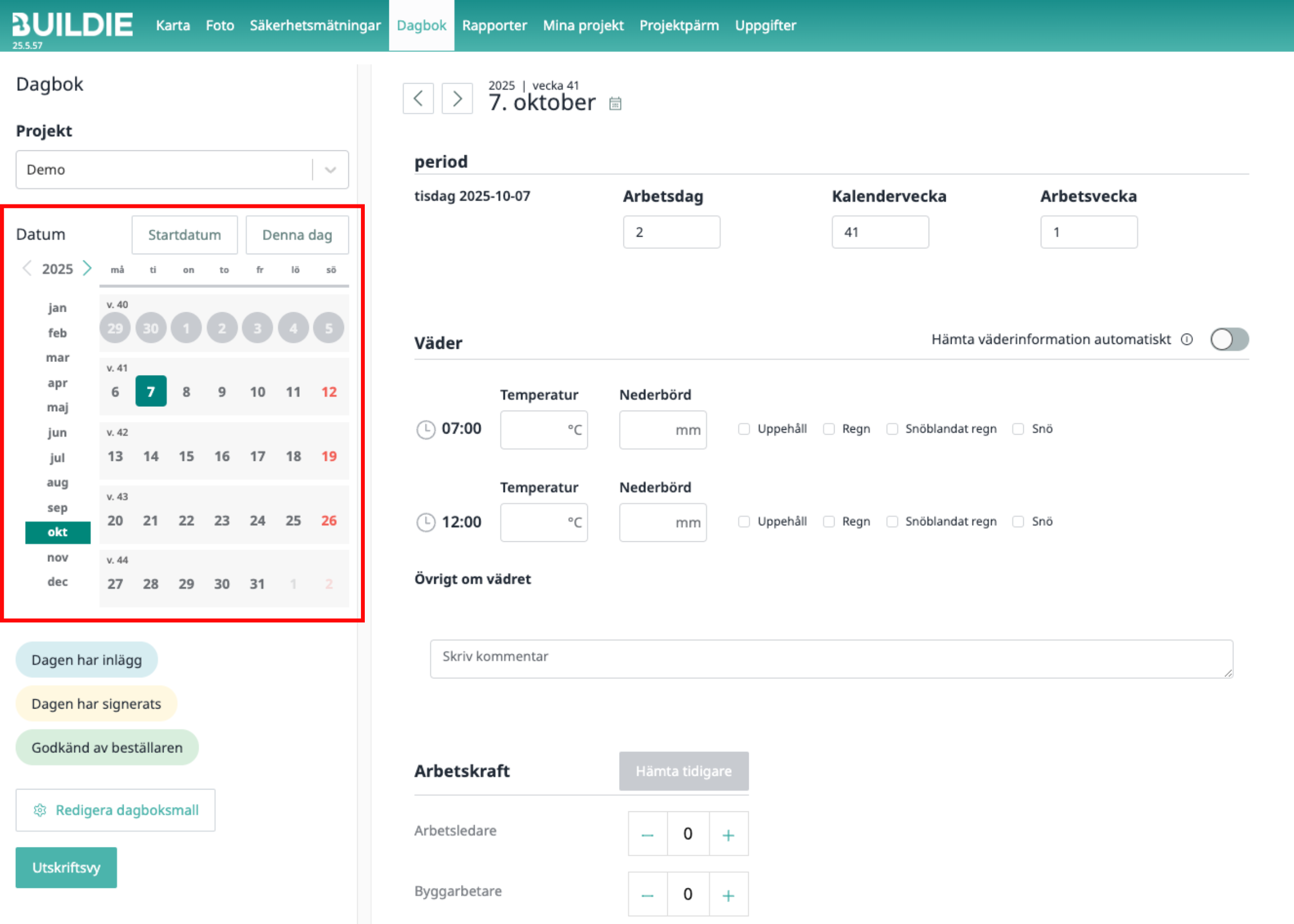The height and width of the screenshot is (924, 1294).
Task: Click the Skriv kommentar weather text field
Action: click(831, 658)
